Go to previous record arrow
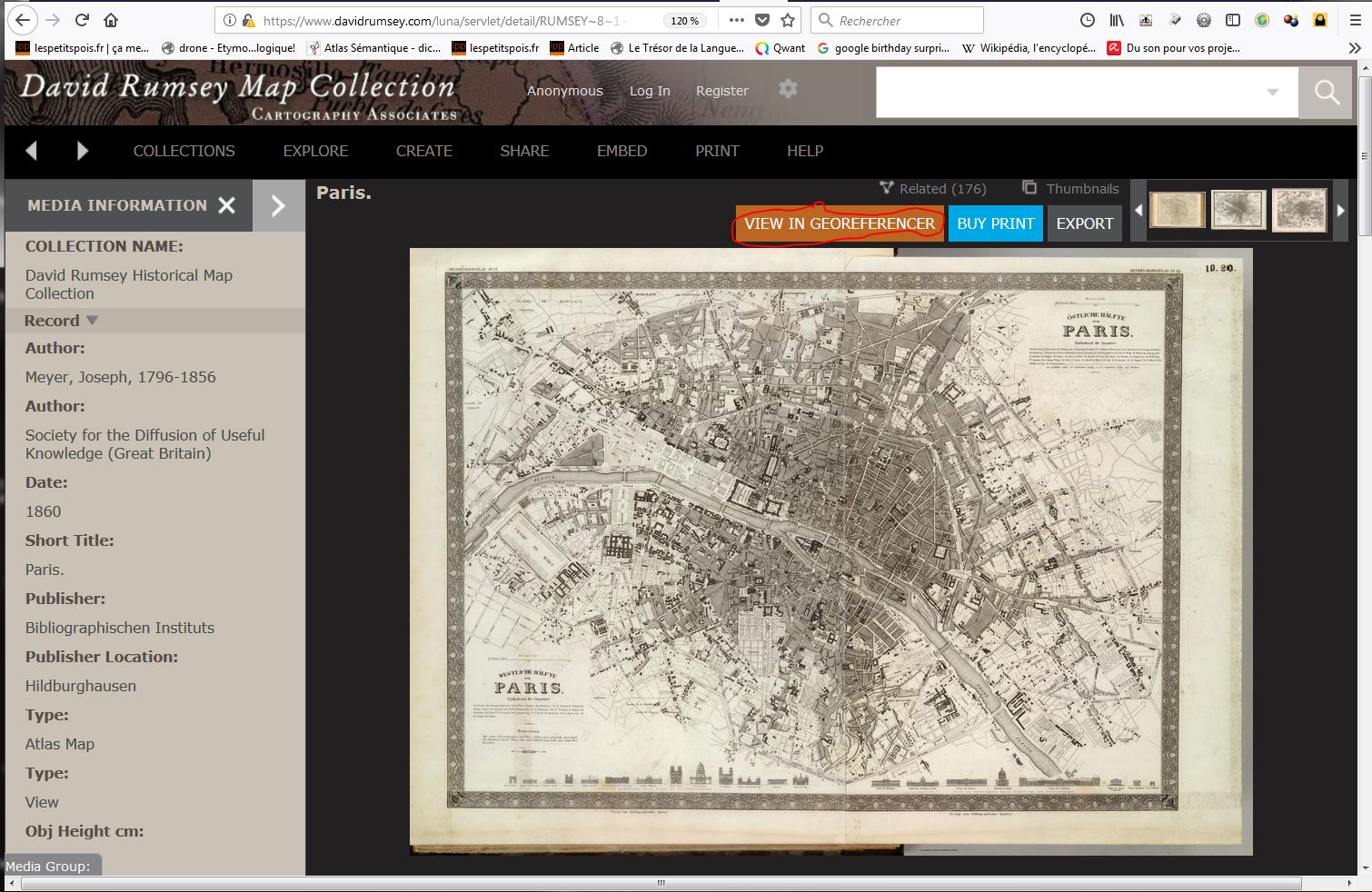Viewport: 1372px width, 892px height. (x=31, y=151)
